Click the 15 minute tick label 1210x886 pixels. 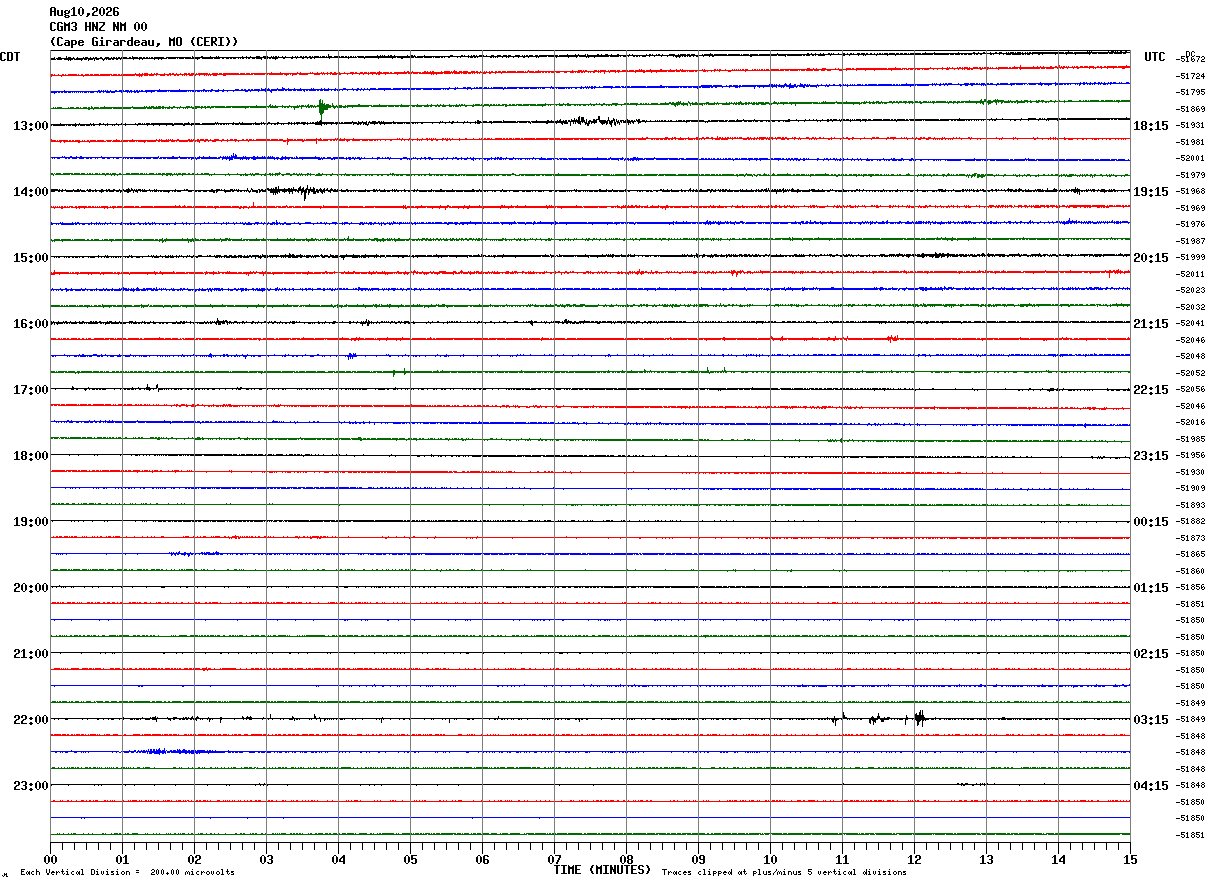click(1130, 860)
